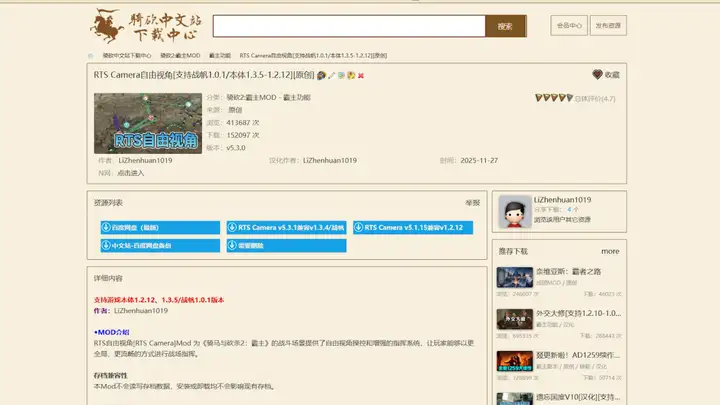Click the download arrow icon on 中文站 backup button

point(106,246)
